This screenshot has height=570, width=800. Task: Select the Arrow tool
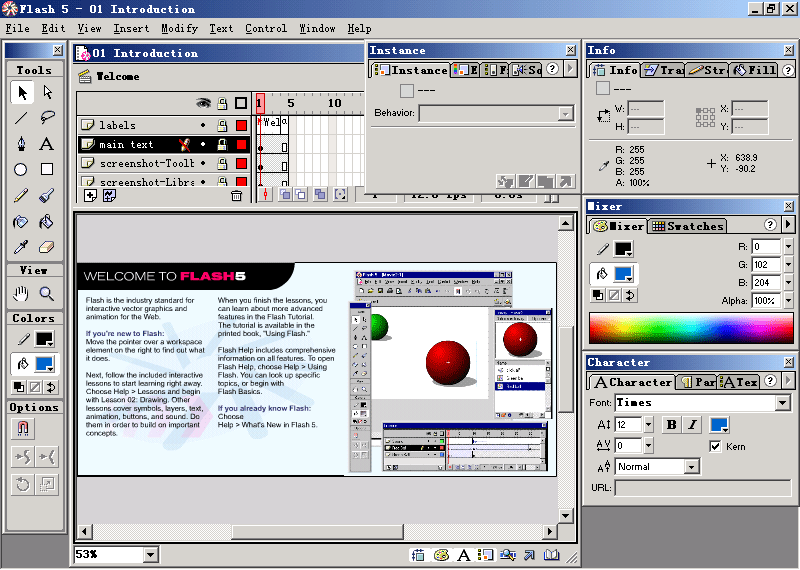pos(21,92)
